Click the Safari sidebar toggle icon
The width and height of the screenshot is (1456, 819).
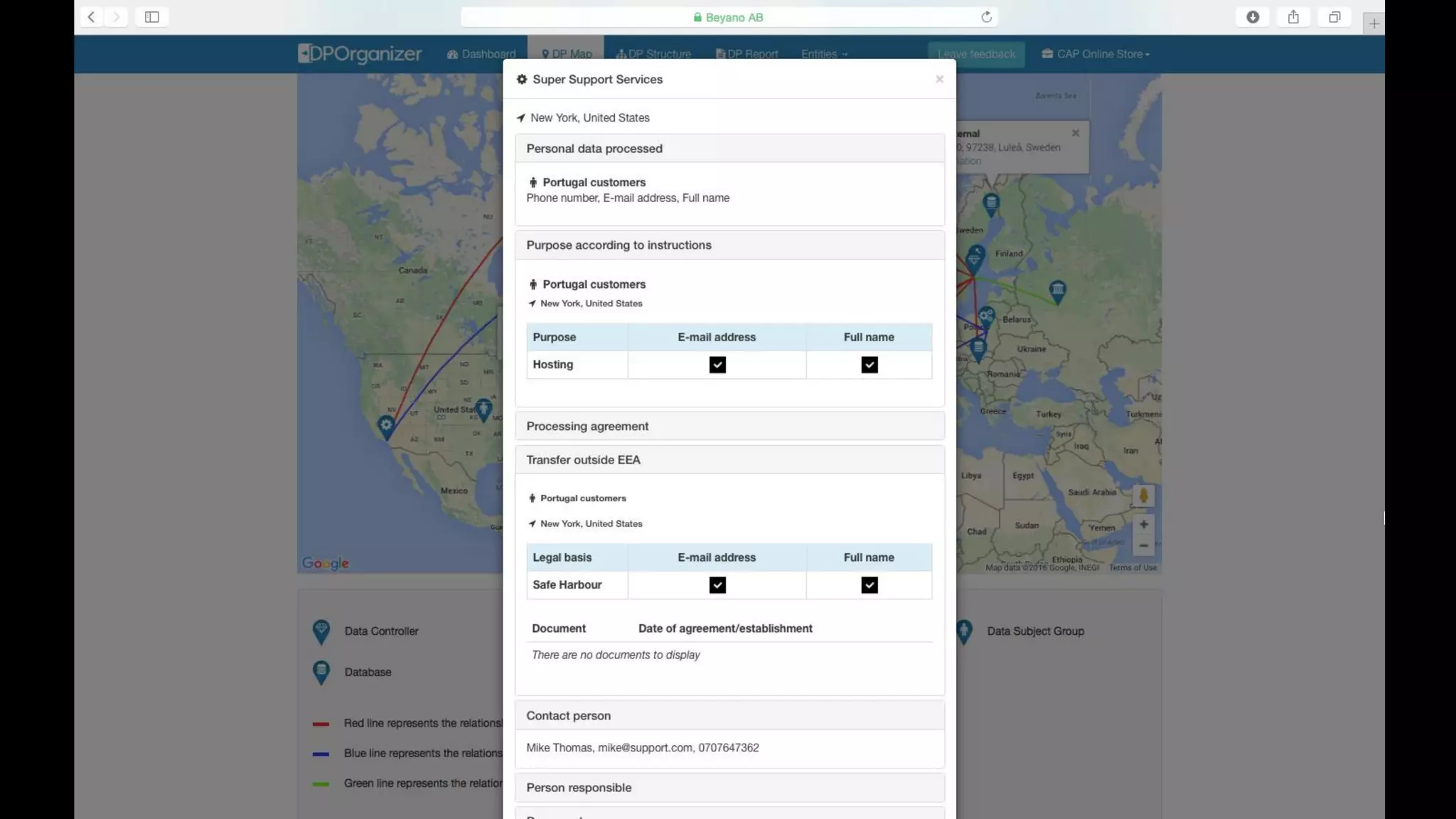click(x=151, y=17)
